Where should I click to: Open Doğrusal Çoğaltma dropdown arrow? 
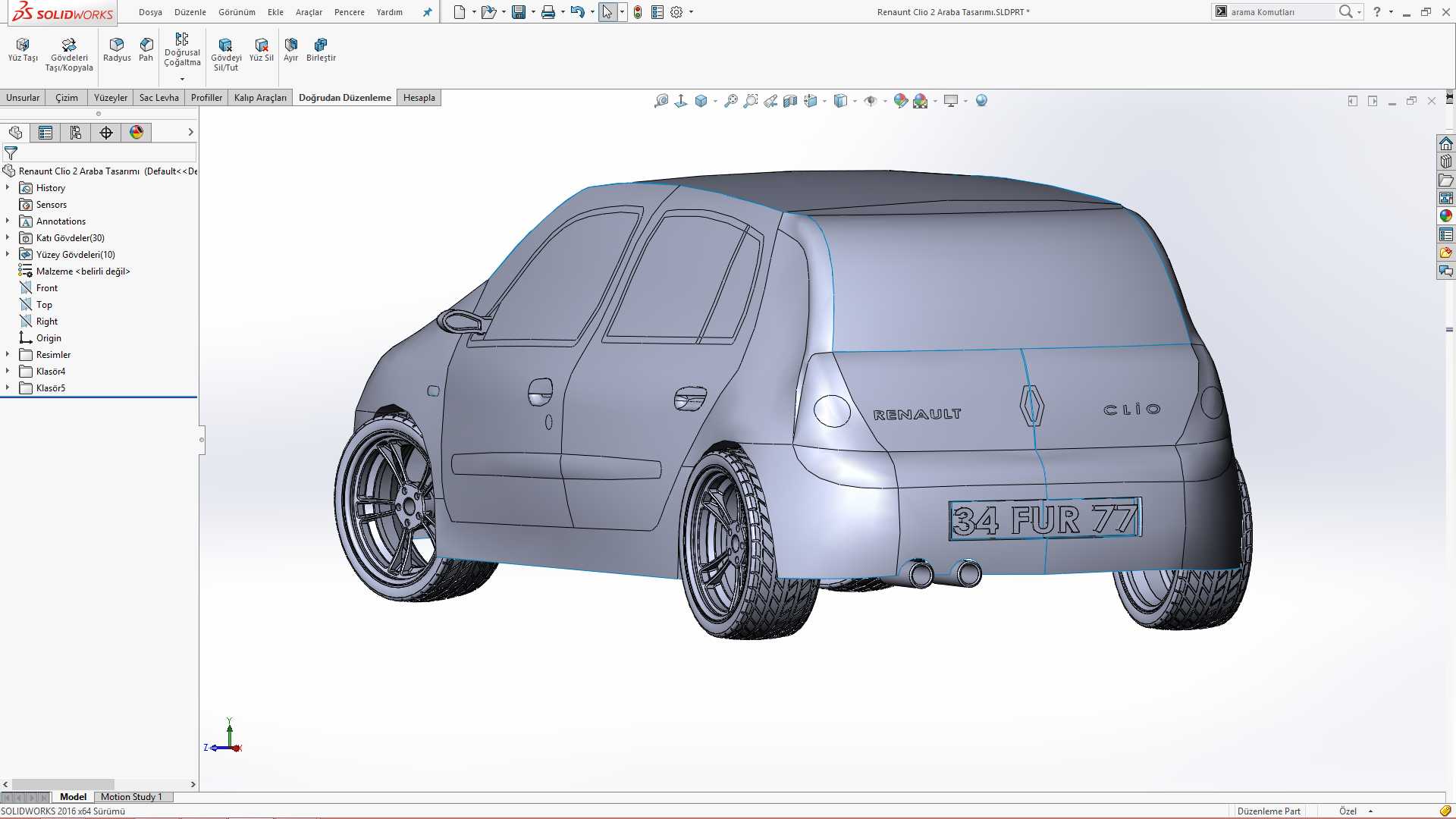182,79
